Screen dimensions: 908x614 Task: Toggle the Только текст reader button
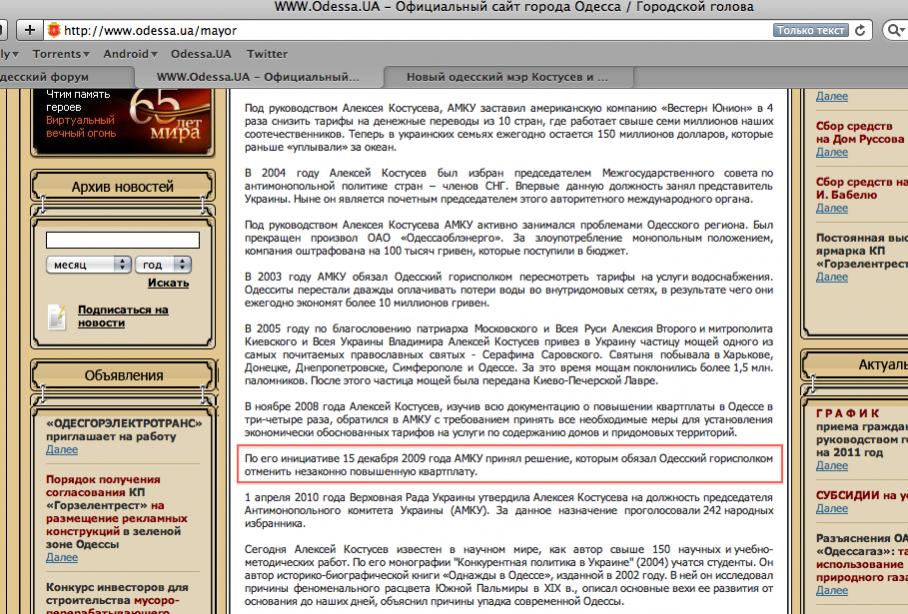[810, 30]
